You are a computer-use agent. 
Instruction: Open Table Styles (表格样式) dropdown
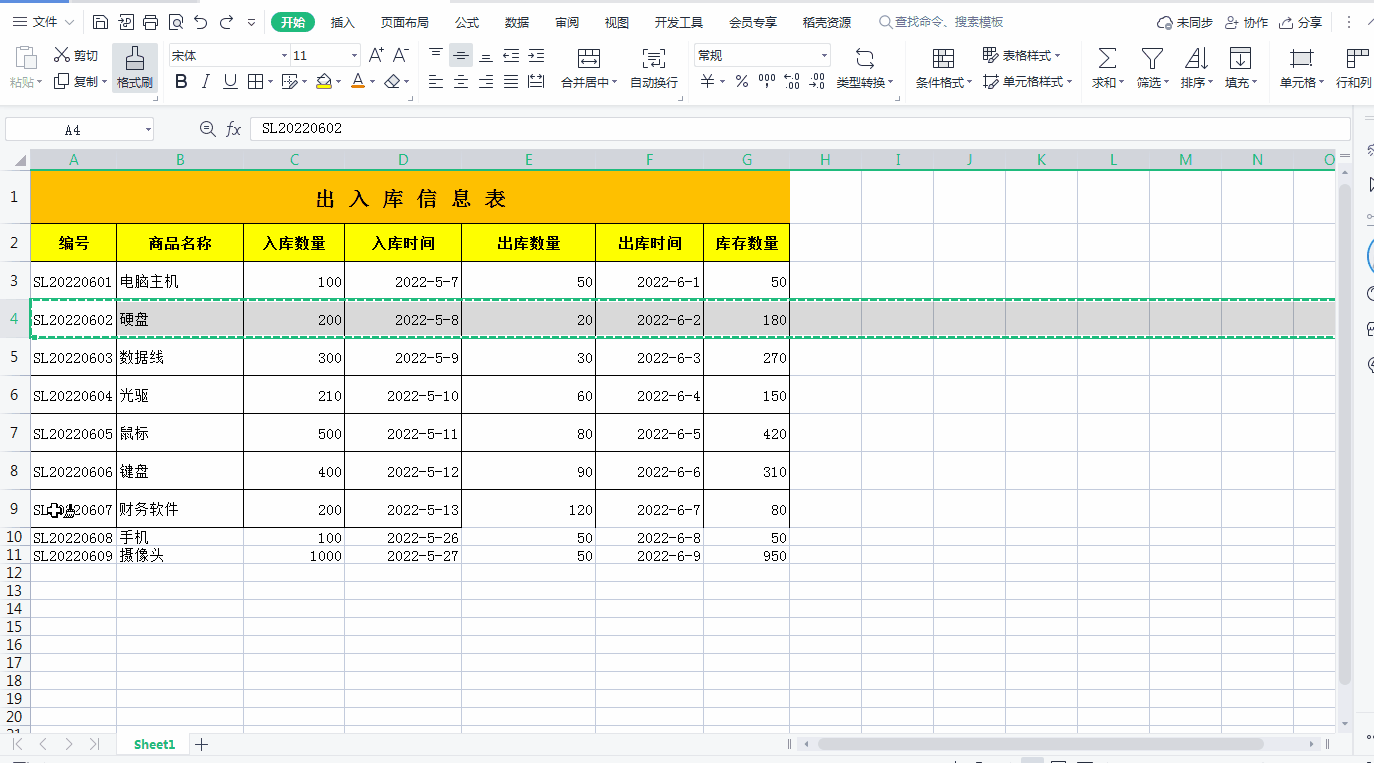pyautogui.click(x=1022, y=55)
